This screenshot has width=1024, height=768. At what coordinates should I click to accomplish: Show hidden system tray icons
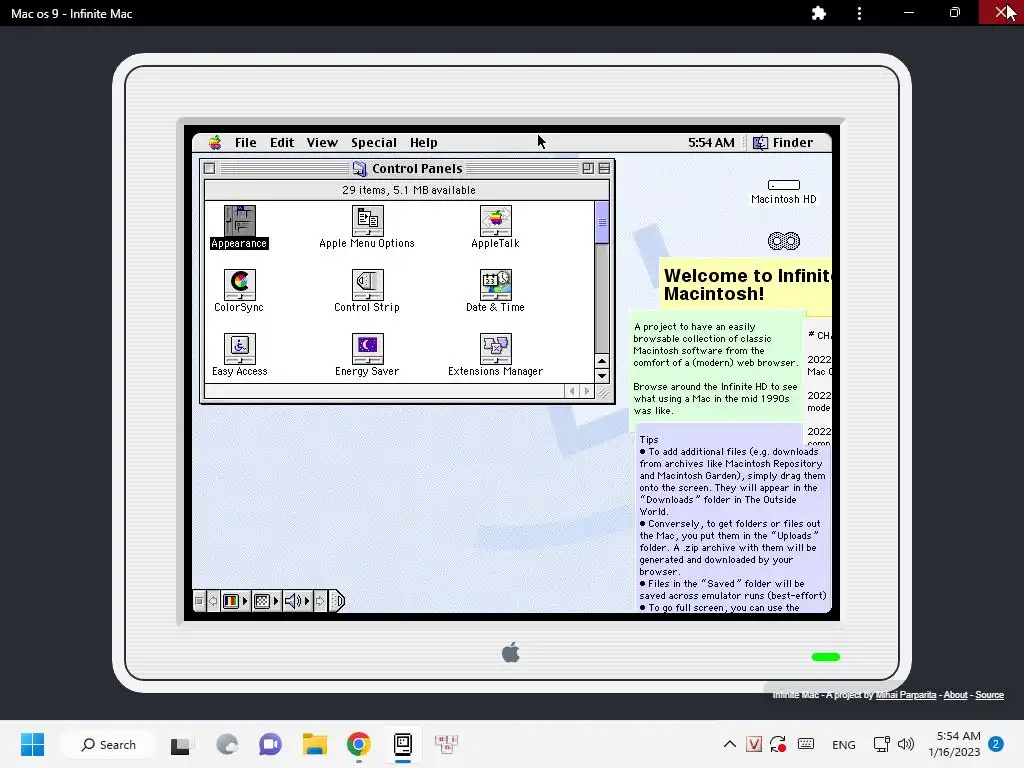(x=729, y=744)
